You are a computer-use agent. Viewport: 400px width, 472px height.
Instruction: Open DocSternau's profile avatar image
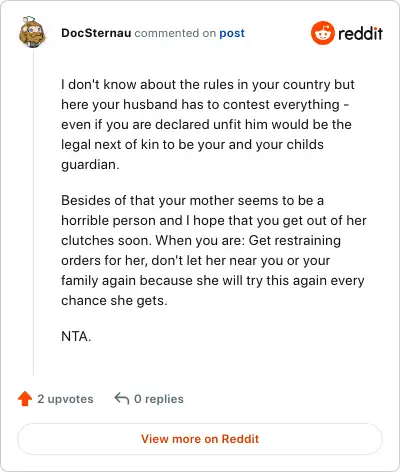point(32,32)
